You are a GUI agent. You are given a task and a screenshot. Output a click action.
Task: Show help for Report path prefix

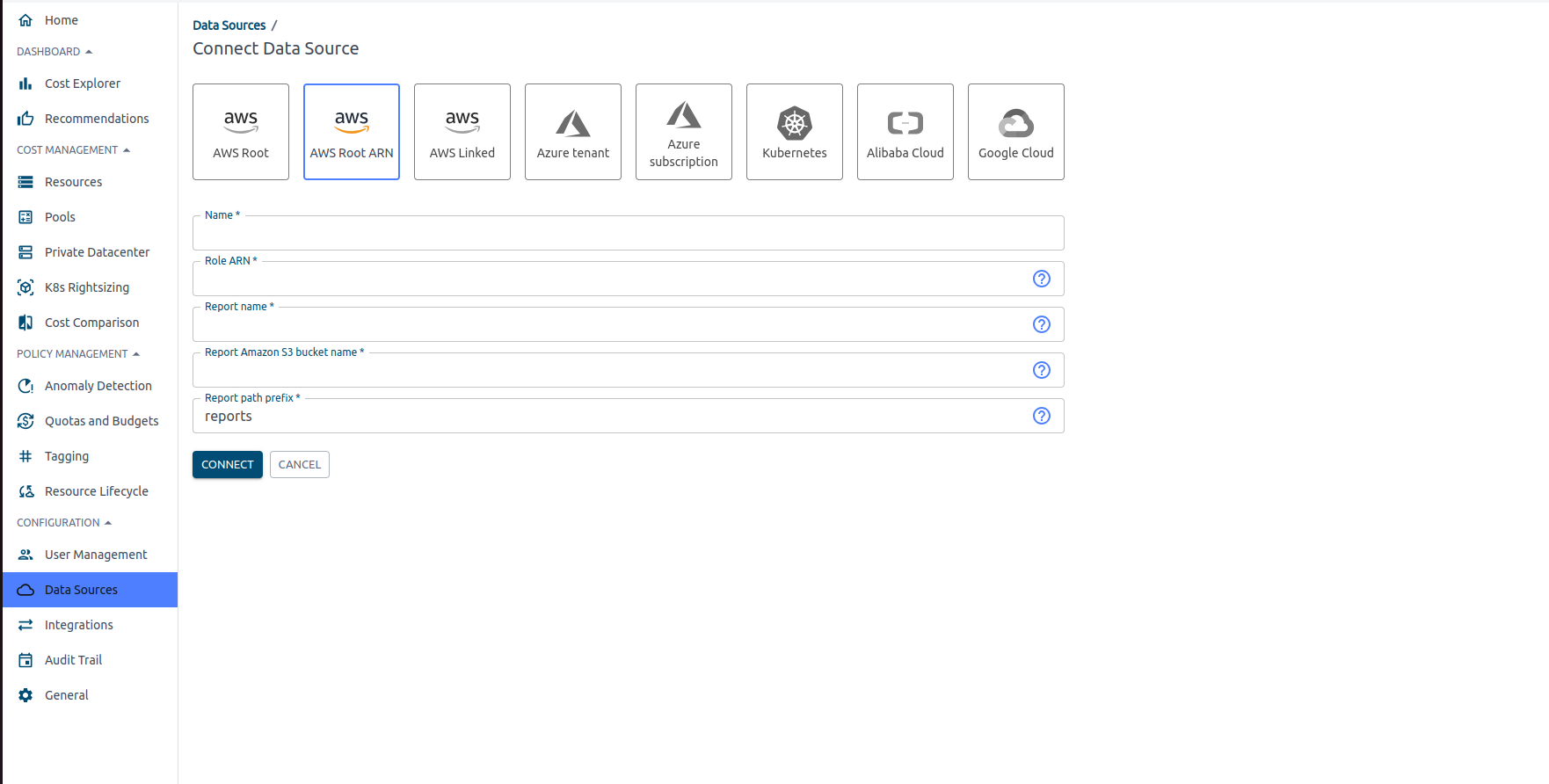pos(1042,416)
